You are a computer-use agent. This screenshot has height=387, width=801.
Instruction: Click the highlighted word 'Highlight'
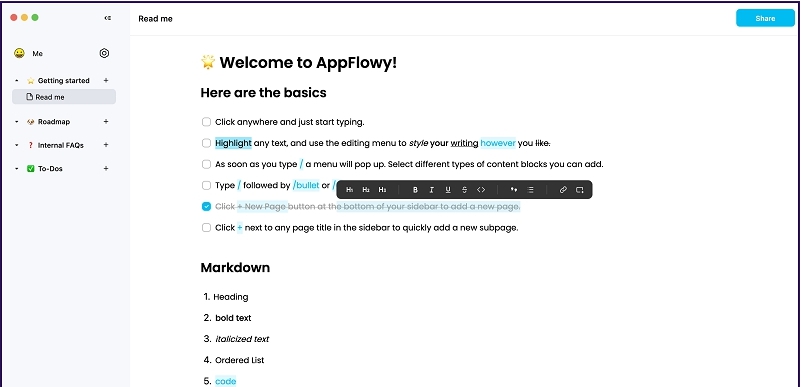pyautogui.click(x=233, y=143)
